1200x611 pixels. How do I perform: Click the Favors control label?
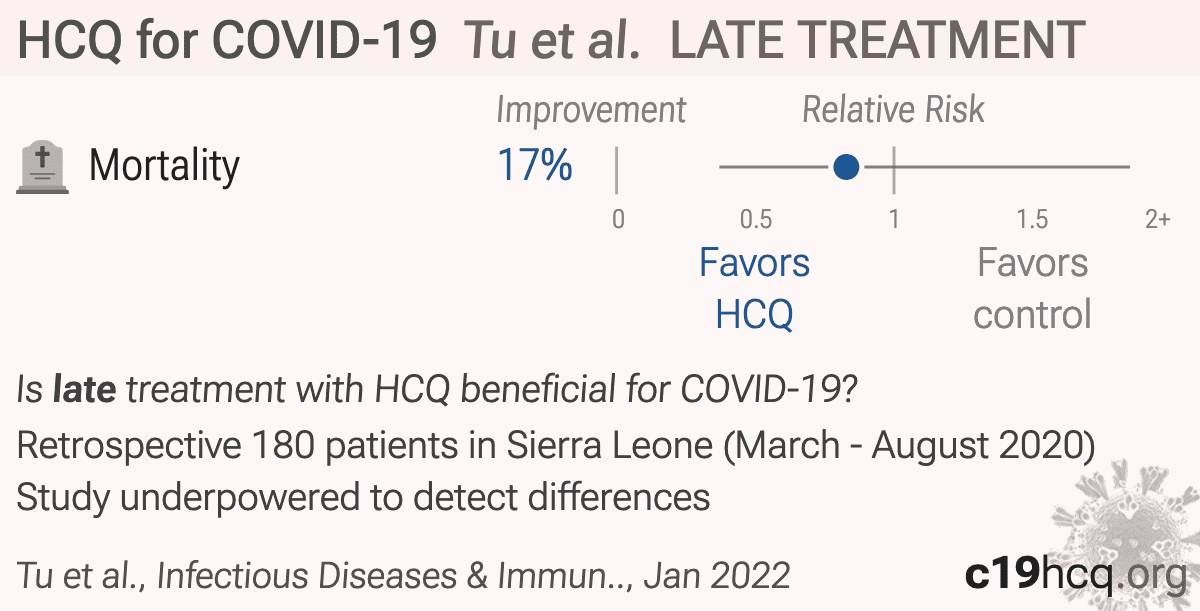click(x=1032, y=289)
